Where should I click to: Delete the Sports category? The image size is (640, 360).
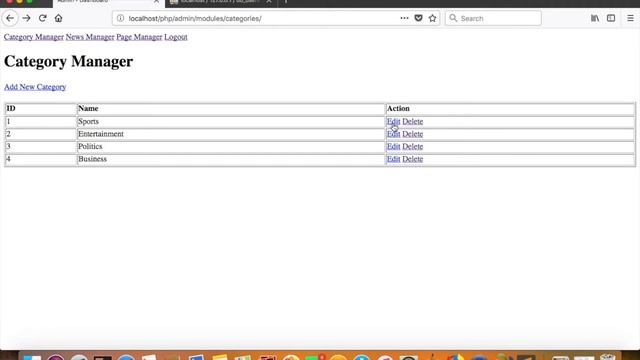413,122
